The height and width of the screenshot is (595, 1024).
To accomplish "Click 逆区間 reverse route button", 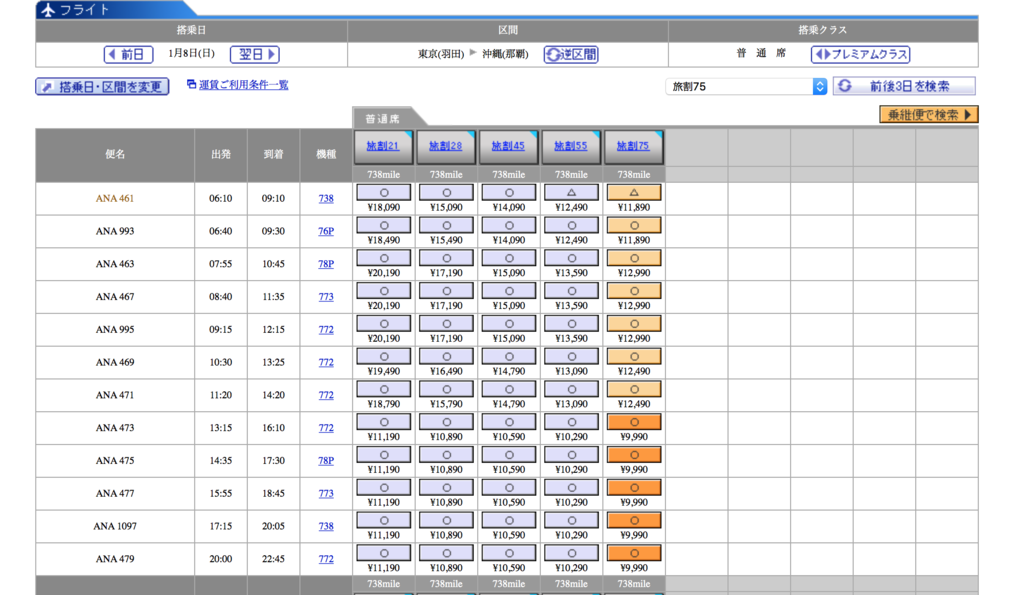I will pos(571,54).
